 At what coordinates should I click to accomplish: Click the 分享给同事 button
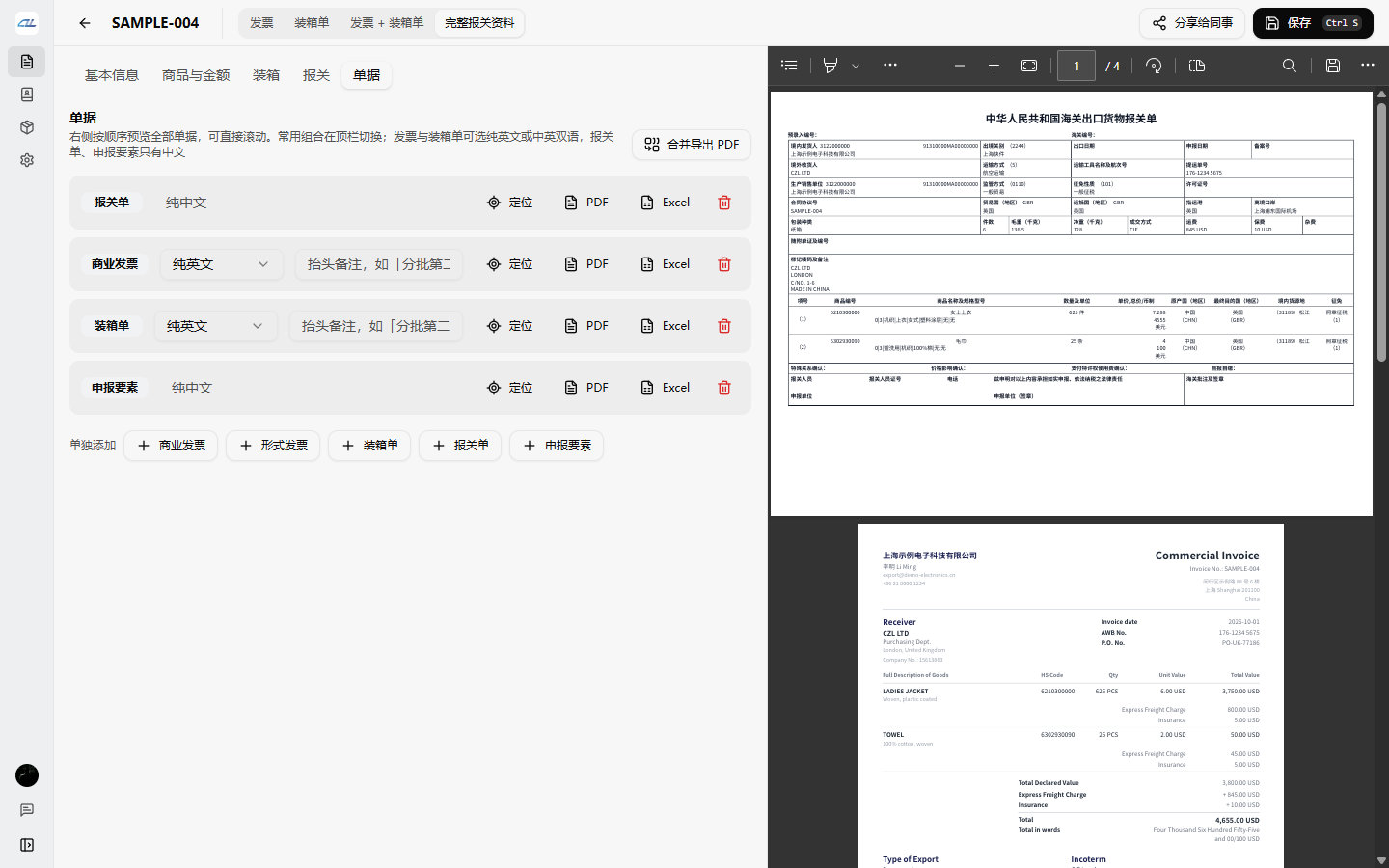tap(1192, 23)
